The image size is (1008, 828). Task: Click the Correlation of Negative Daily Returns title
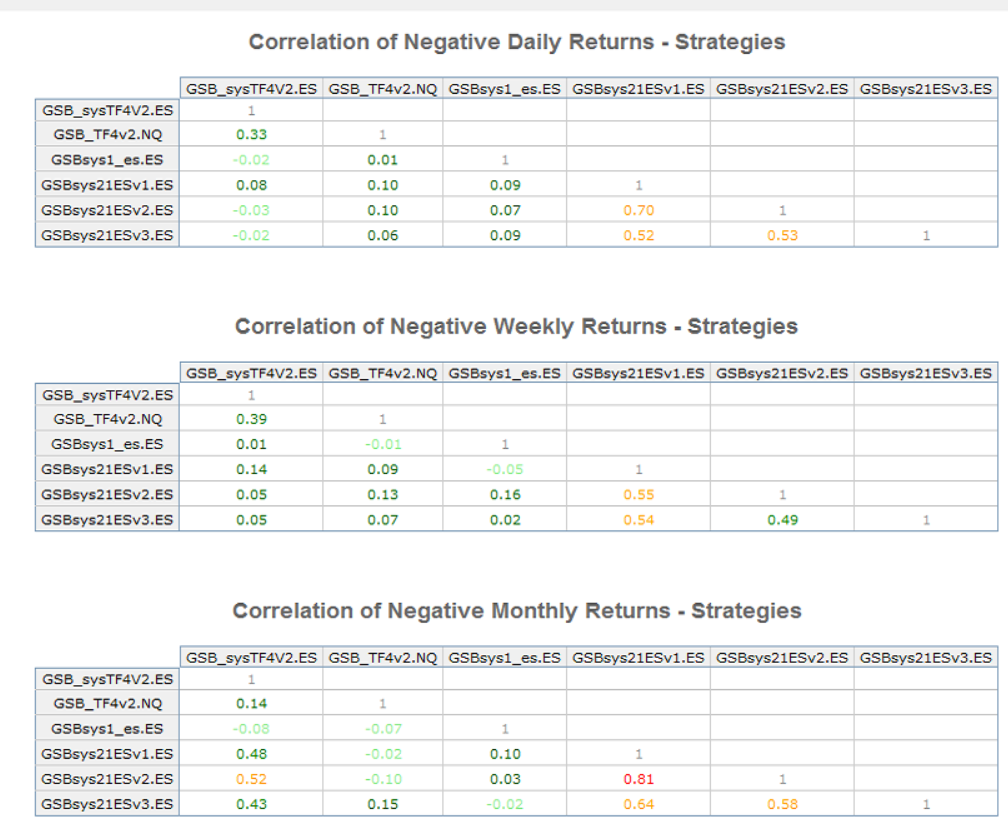(x=516, y=42)
